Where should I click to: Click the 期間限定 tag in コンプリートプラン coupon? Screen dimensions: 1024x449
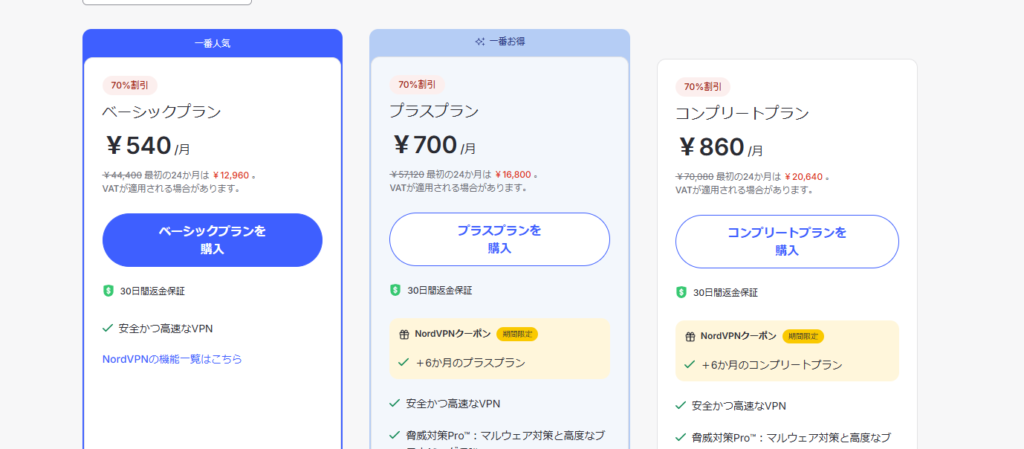[803, 337]
